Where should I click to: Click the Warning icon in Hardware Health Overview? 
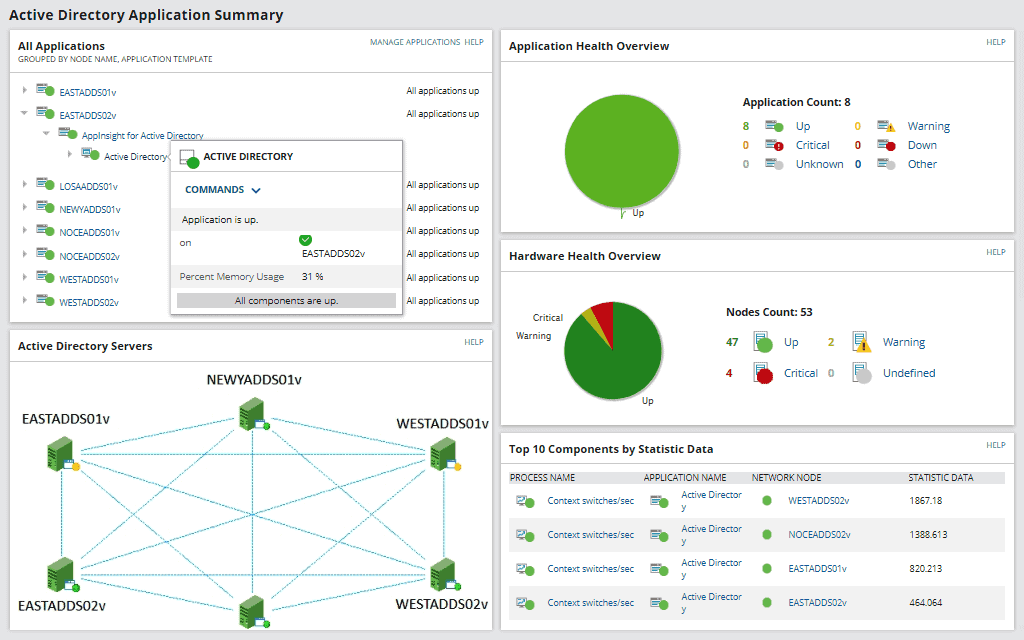(860, 342)
